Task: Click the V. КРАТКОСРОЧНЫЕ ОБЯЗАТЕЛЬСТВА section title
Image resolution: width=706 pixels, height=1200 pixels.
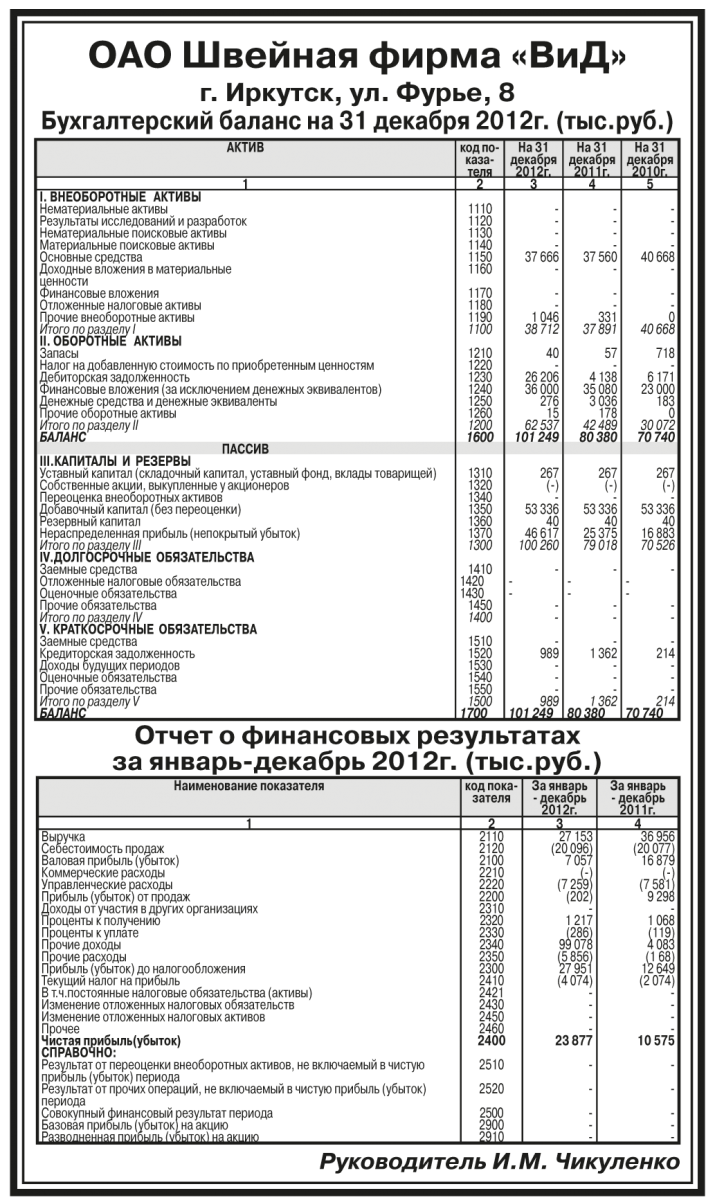Action: coord(148,629)
